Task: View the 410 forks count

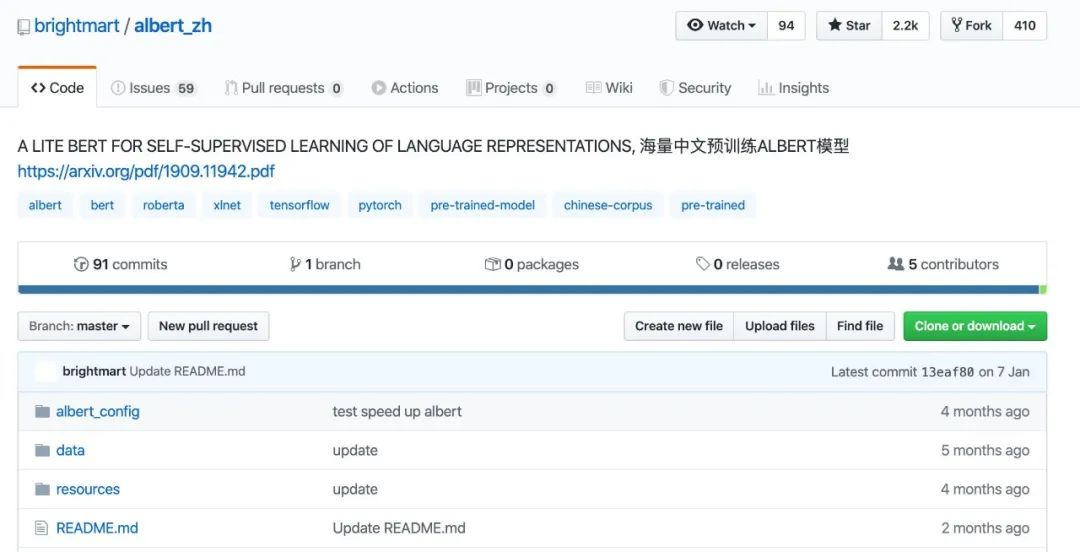Action: coord(1025,25)
